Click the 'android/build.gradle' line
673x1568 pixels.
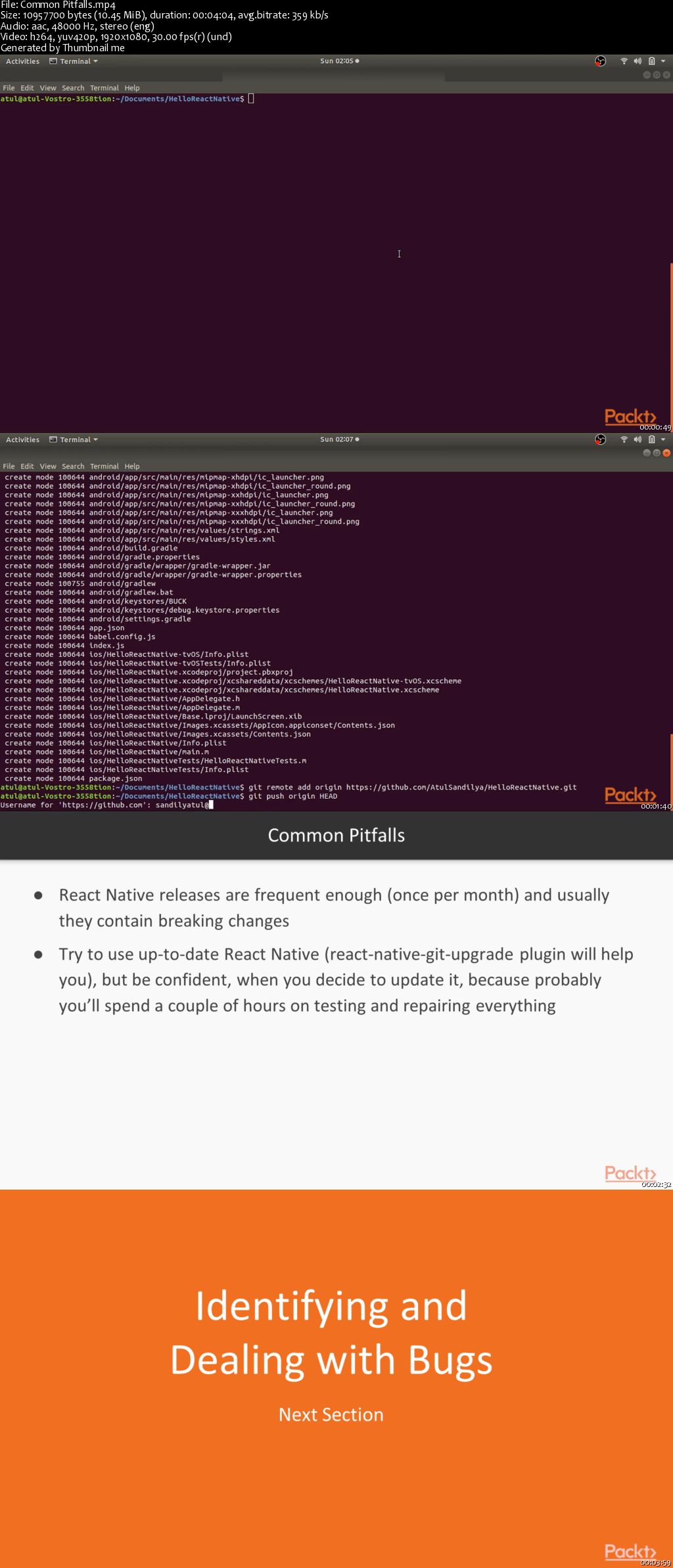91,548
